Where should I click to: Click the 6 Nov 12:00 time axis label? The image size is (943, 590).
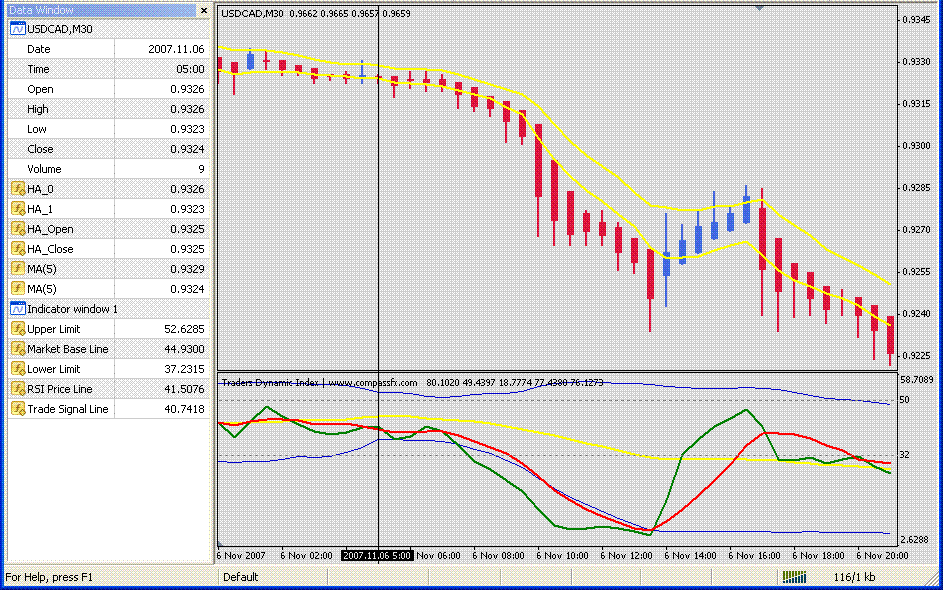[x=626, y=556]
